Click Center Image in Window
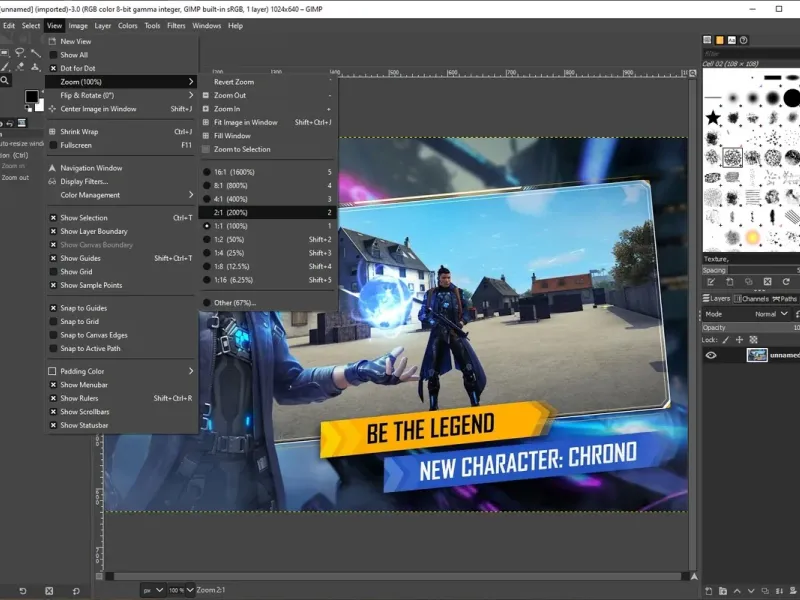This screenshot has width=800, height=600. tap(98, 108)
